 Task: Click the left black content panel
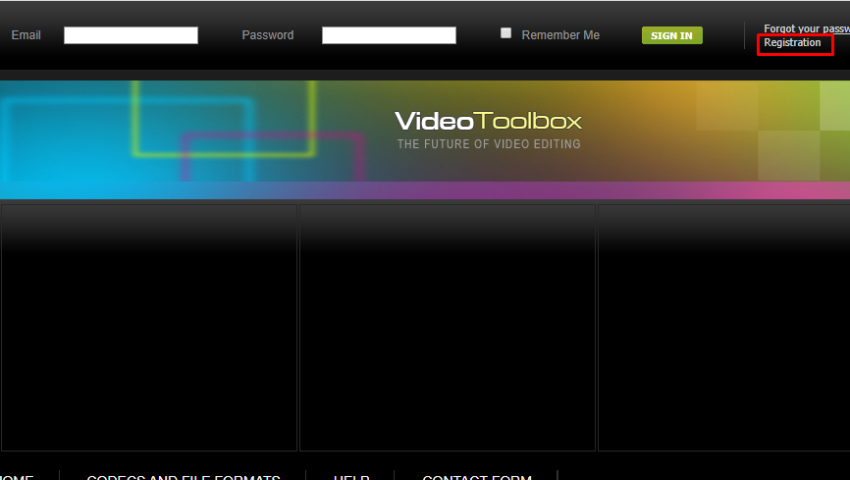click(x=148, y=328)
